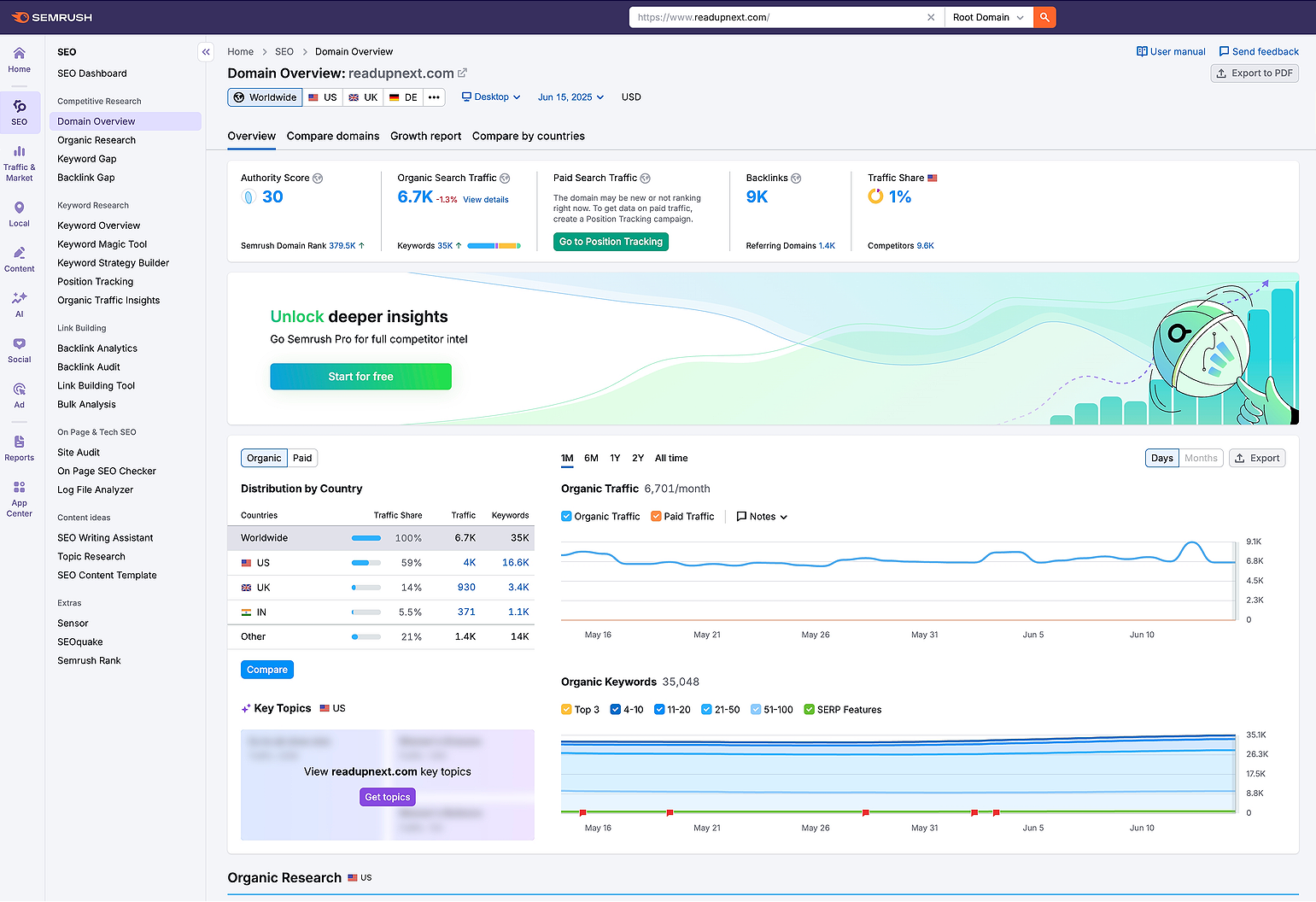Open Home in left rail

[x=20, y=60]
